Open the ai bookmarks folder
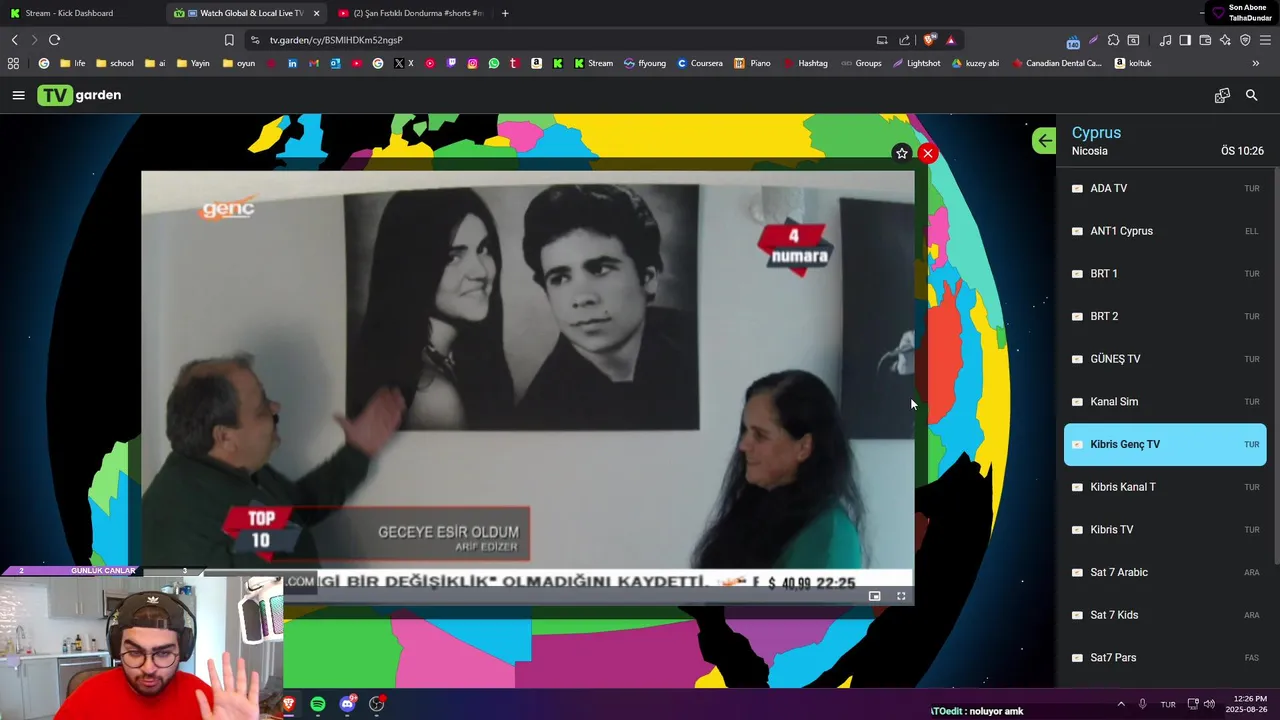This screenshot has height=720, width=1280. 155,63
